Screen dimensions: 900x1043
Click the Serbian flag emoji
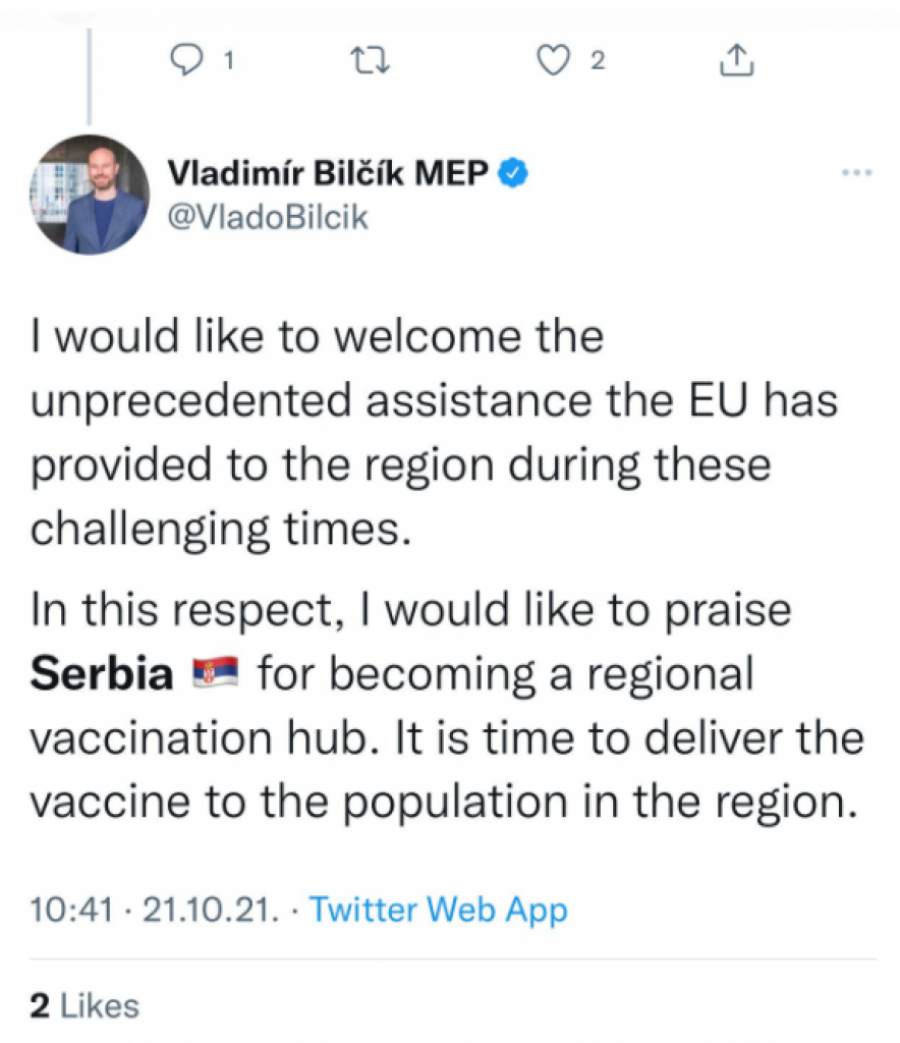click(x=215, y=675)
